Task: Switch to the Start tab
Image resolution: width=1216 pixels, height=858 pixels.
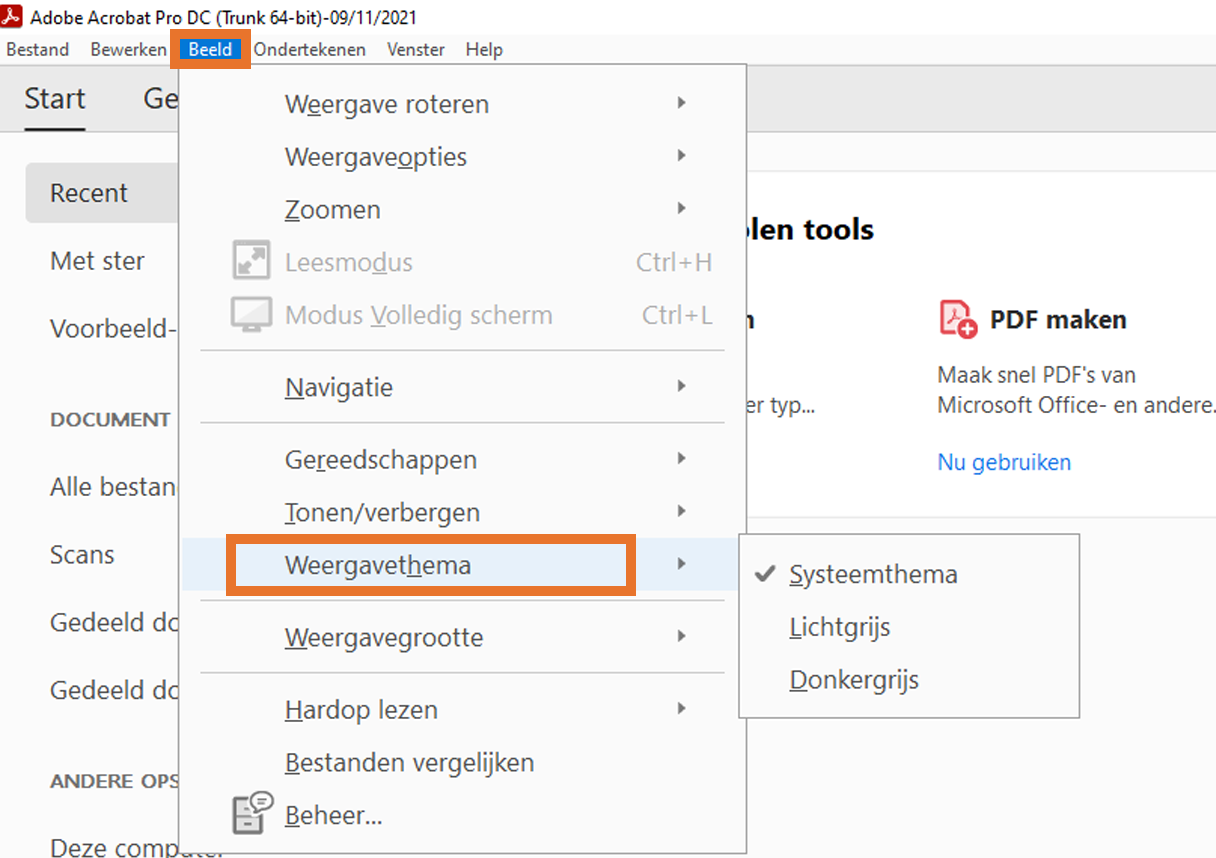Action: coord(55,99)
